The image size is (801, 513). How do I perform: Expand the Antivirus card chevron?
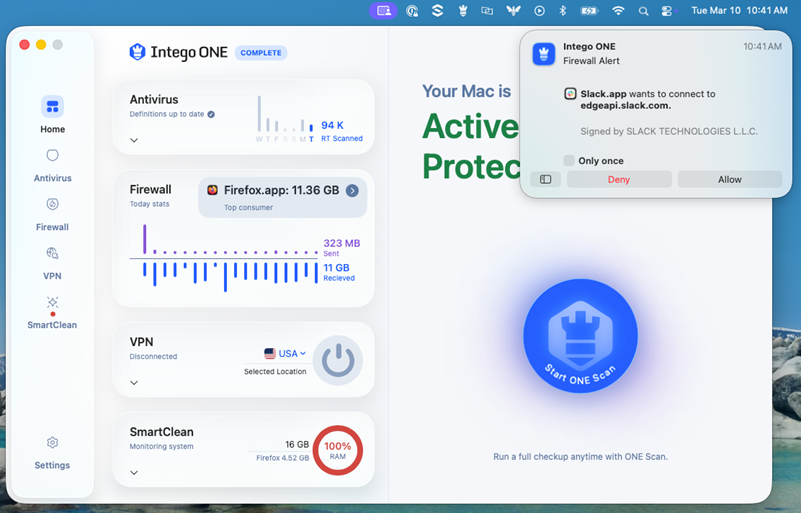click(134, 140)
